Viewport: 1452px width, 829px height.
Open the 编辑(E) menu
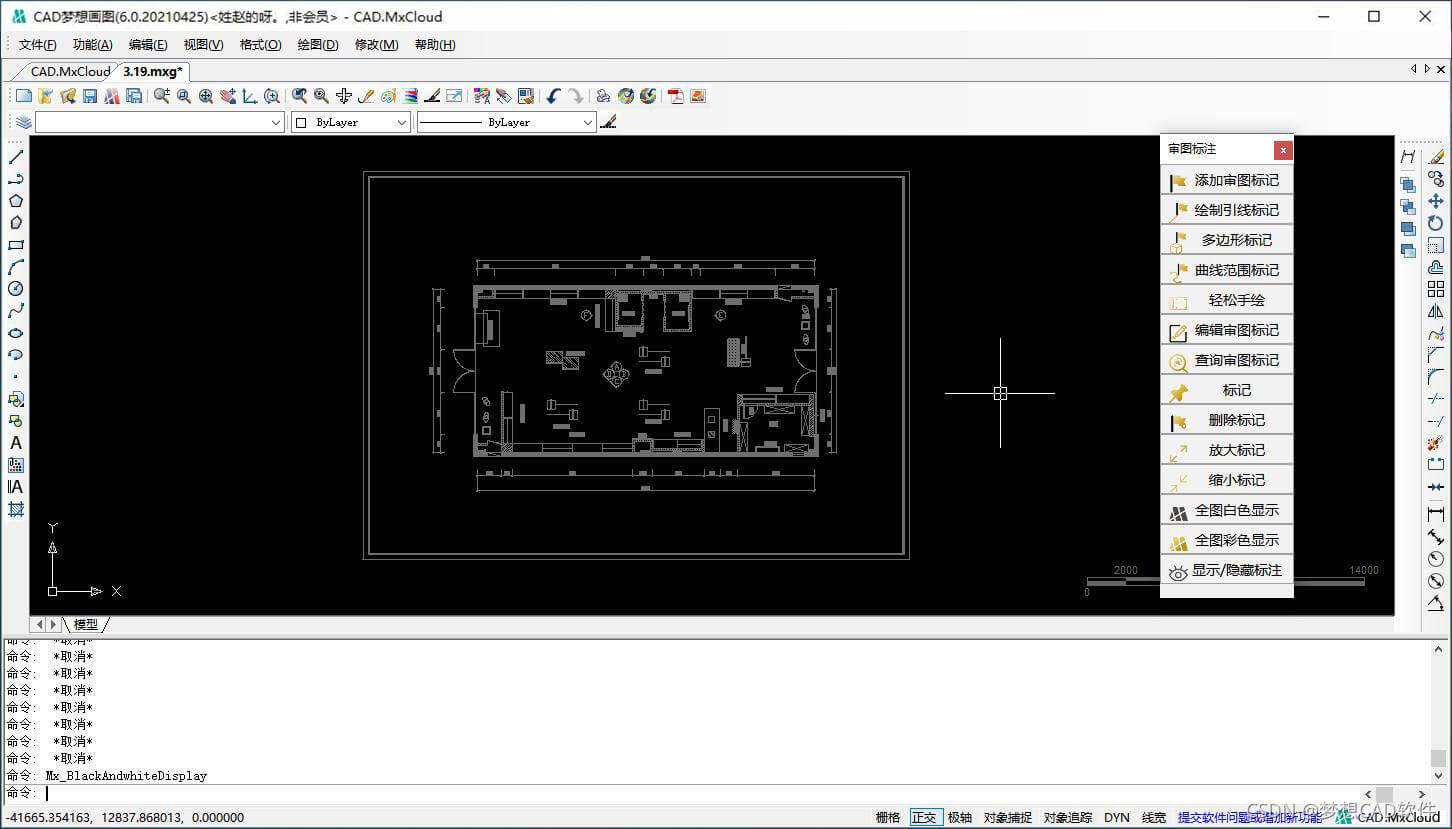pos(148,44)
